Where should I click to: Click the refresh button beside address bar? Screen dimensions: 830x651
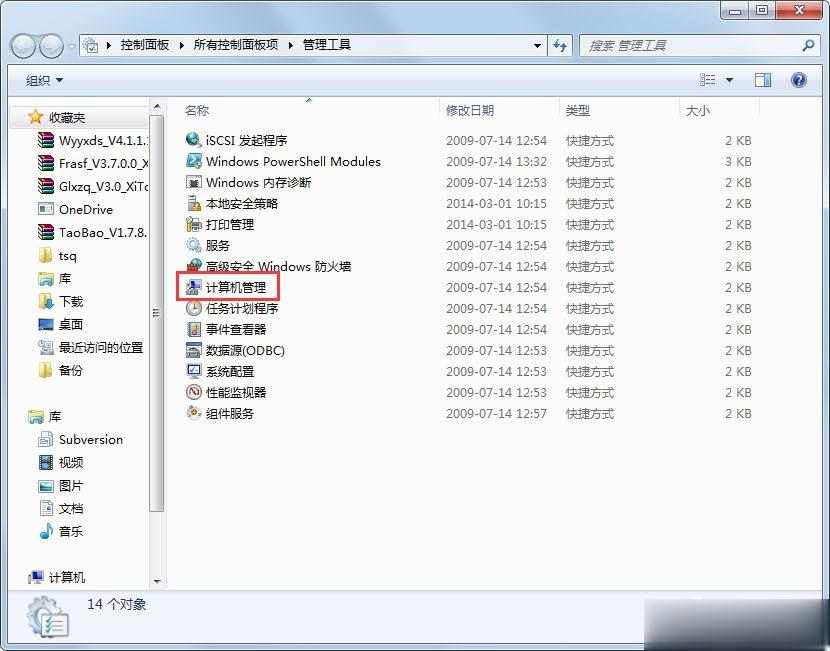pos(560,46)
